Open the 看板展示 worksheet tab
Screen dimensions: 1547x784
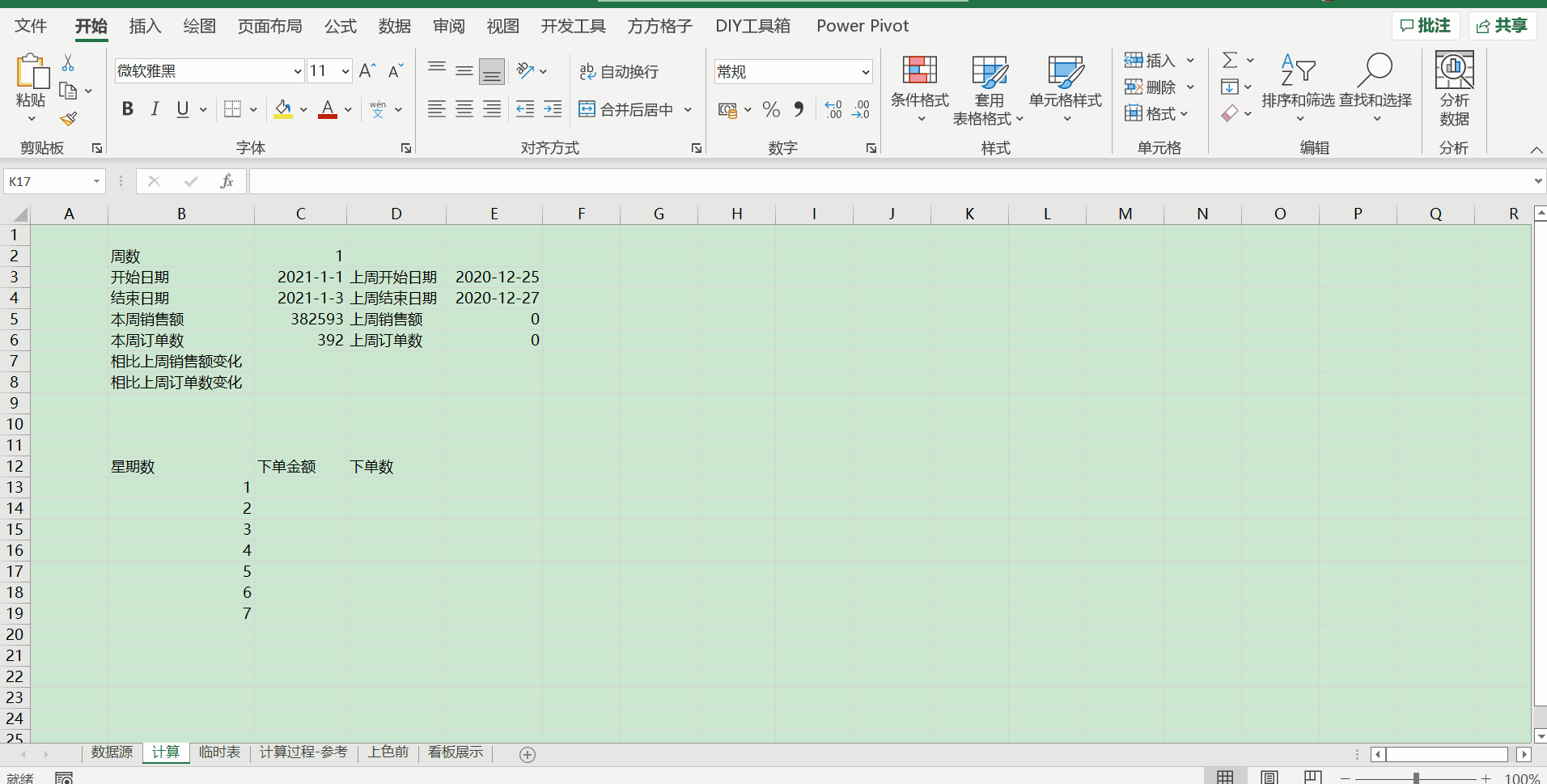point(455,752)
